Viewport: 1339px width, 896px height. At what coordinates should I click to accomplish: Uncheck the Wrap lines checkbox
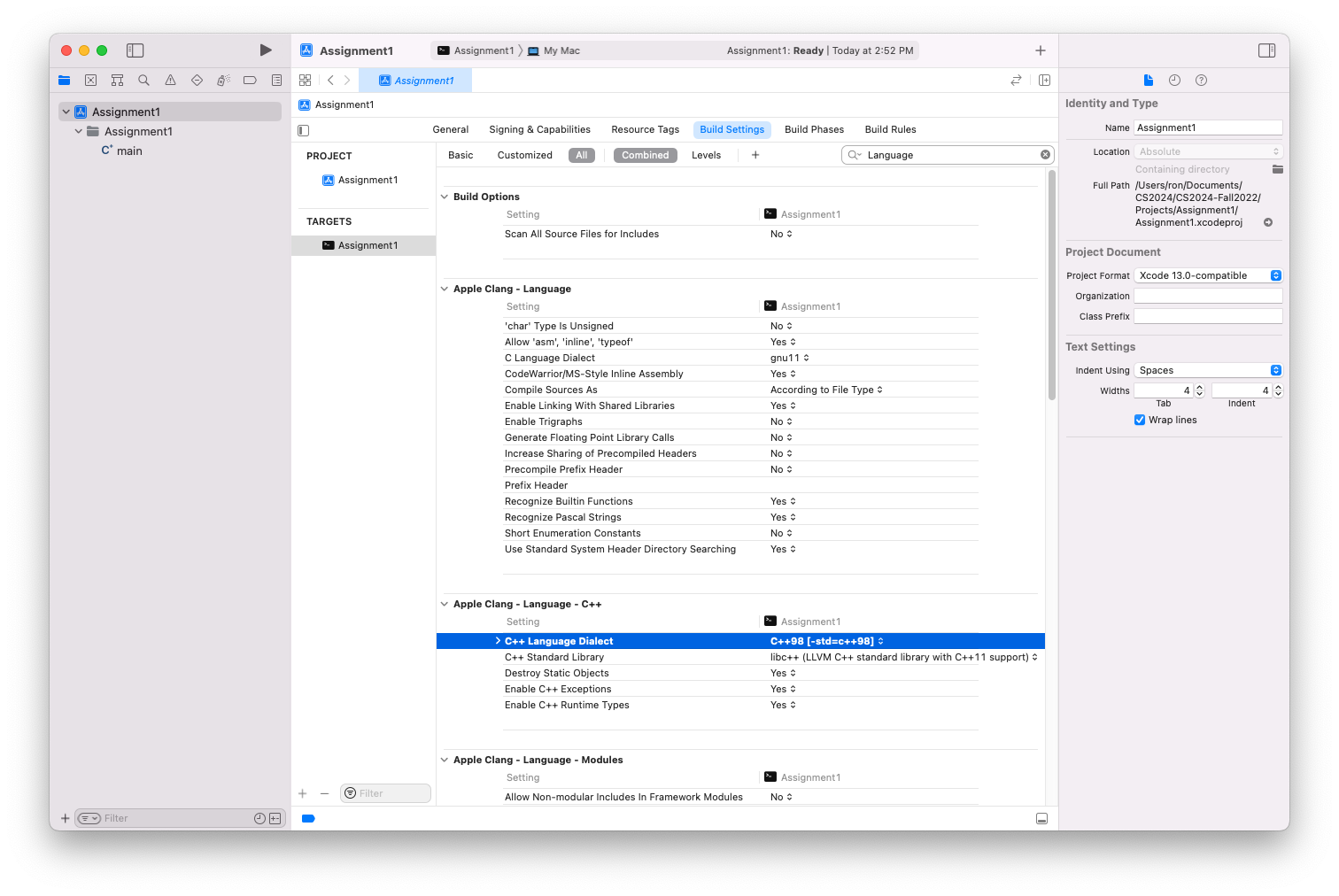pos(1140,420)
